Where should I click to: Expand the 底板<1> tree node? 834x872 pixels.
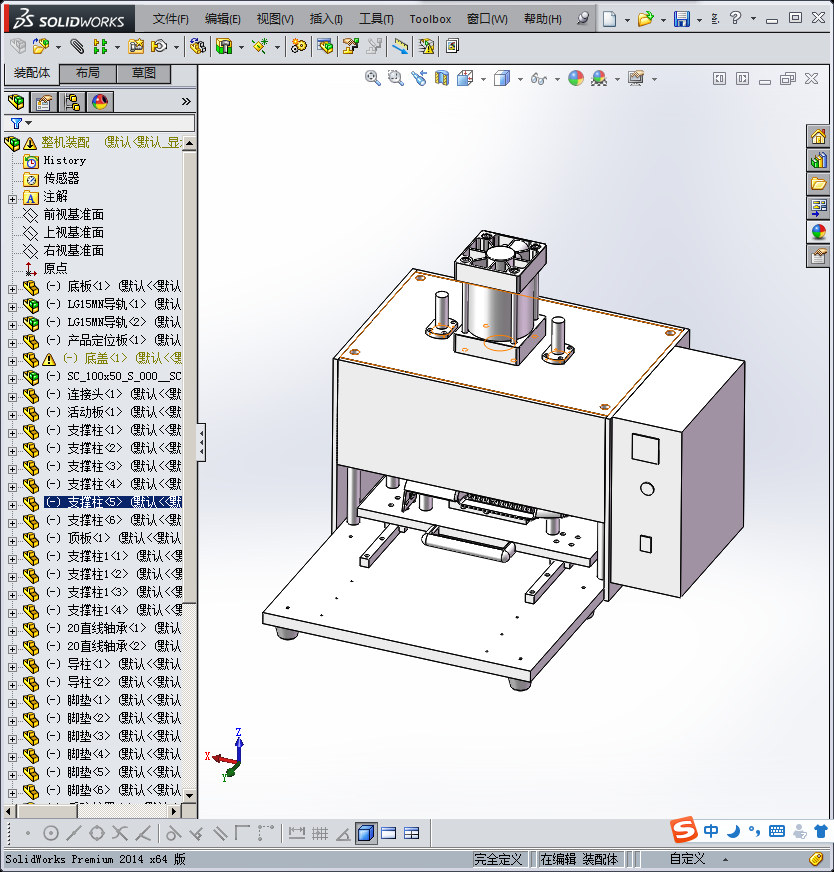tap(12, 287)
